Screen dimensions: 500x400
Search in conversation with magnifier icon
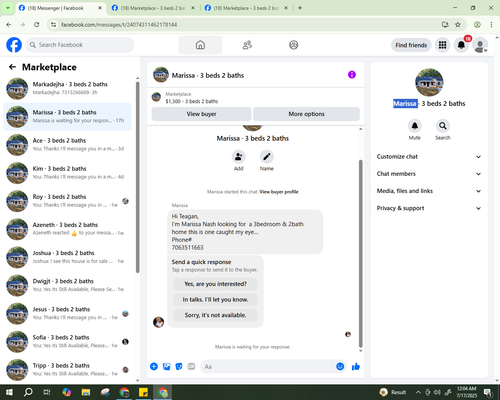tap(443, 126)
